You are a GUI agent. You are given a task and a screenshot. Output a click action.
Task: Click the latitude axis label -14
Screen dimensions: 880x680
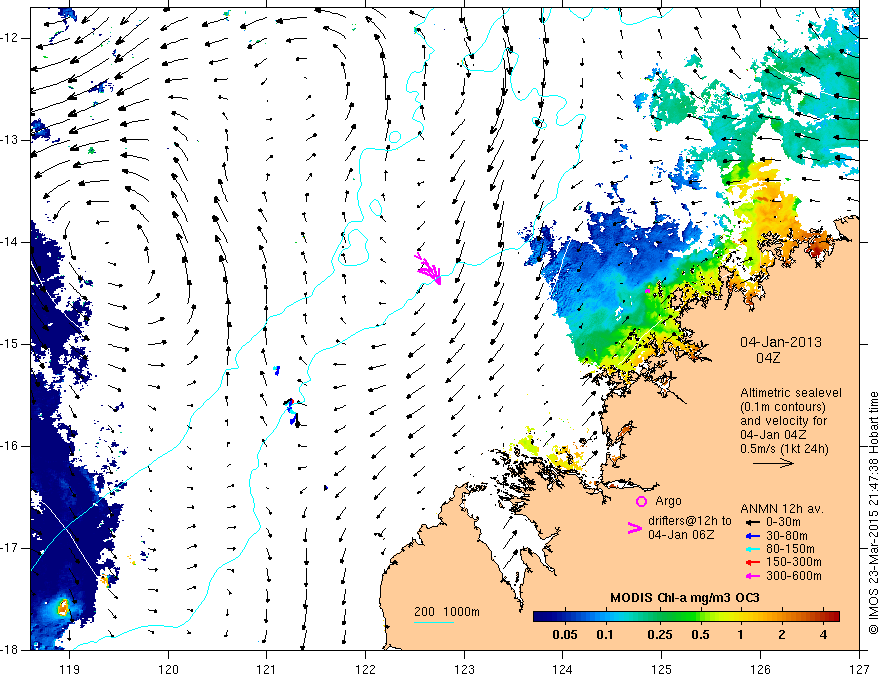click(10, 242)
